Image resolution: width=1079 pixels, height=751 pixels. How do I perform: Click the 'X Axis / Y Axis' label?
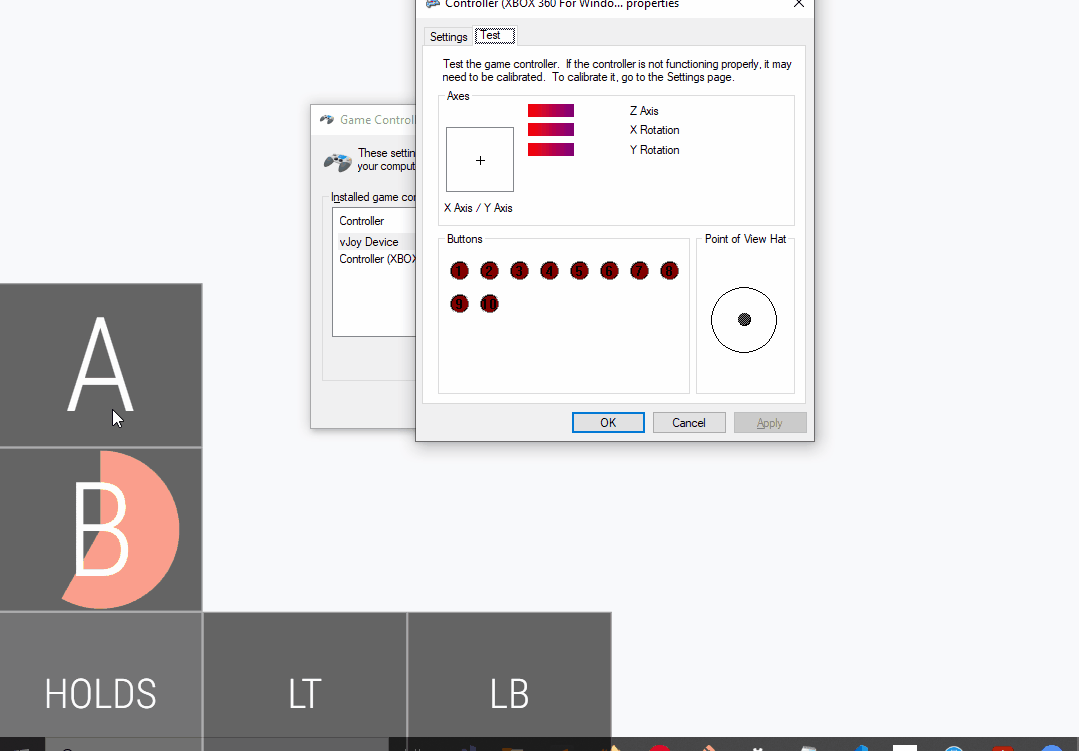tap(478, 208)
